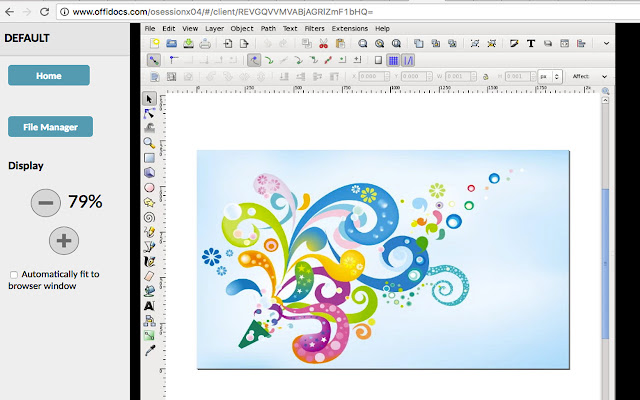Select the Star polygon tool
Viewport: 640px width, 400px height.
149,202
